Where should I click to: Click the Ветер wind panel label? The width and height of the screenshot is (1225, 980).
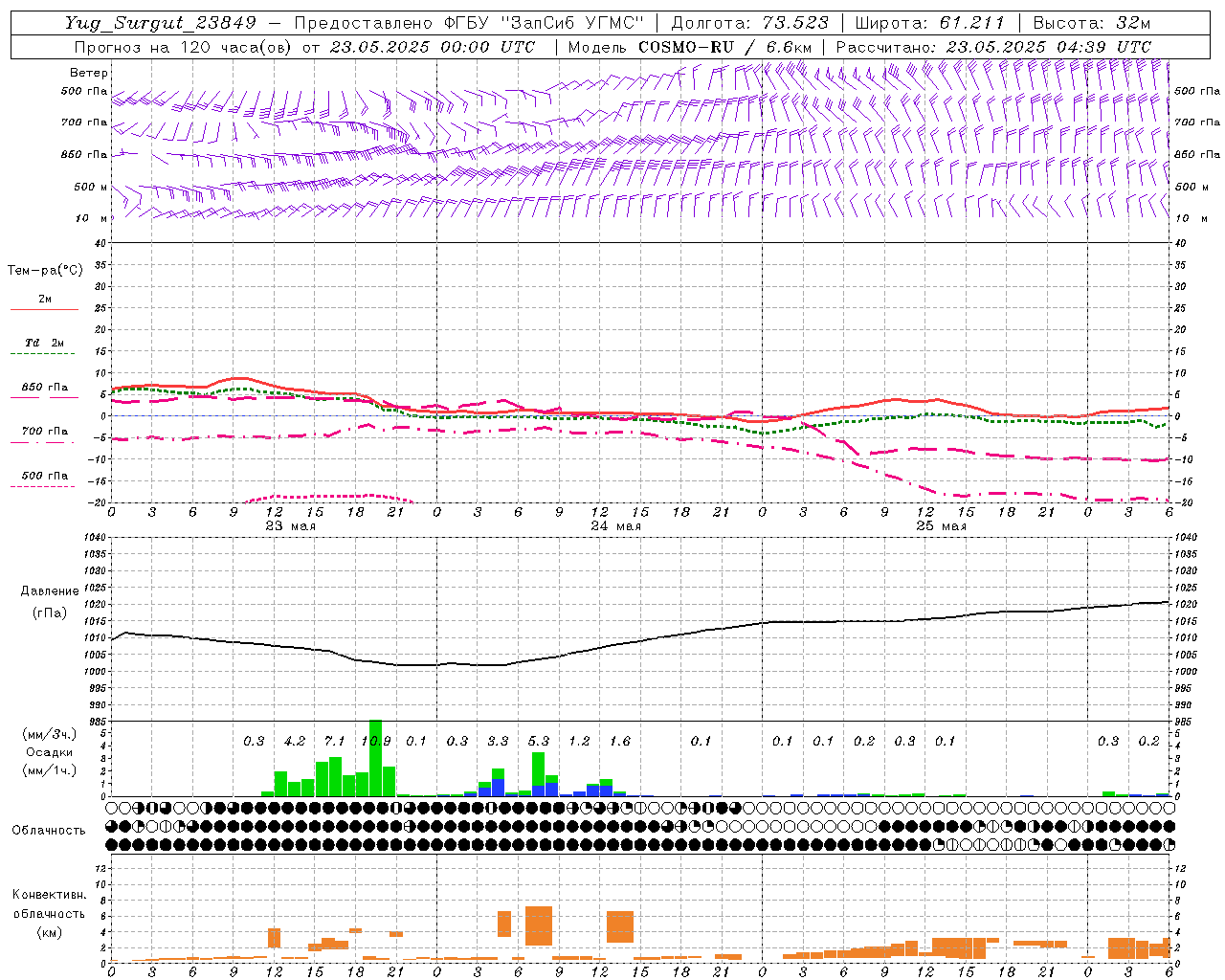[x=89, y=73]
